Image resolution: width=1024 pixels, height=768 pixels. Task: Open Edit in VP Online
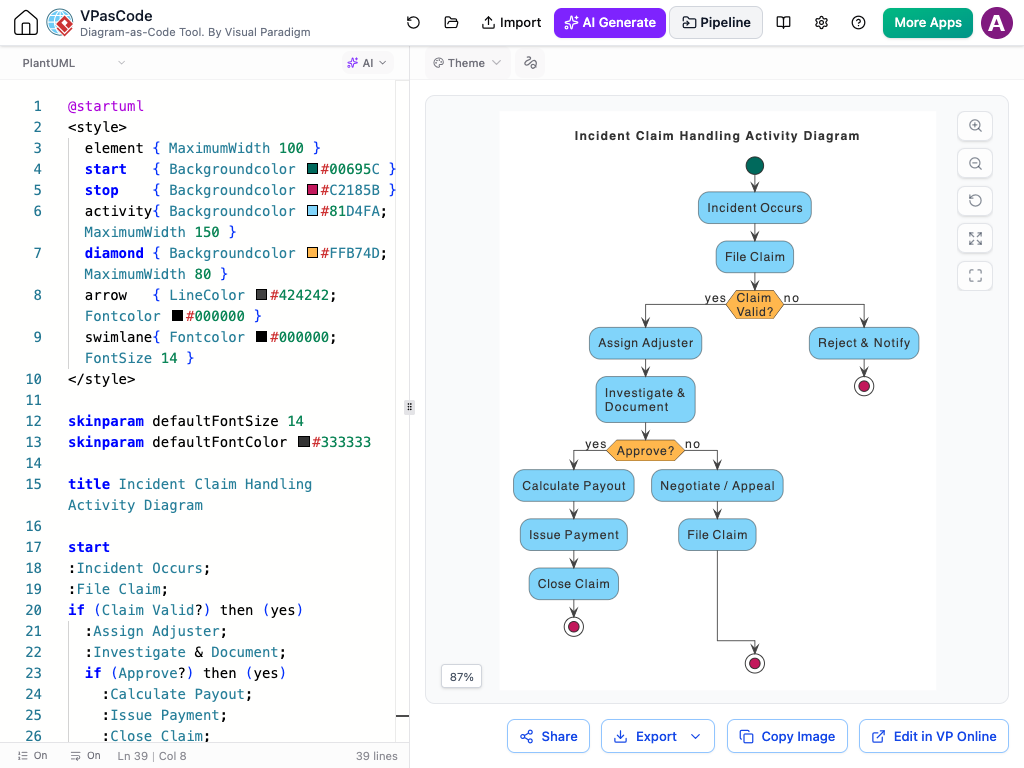[934, 737]
